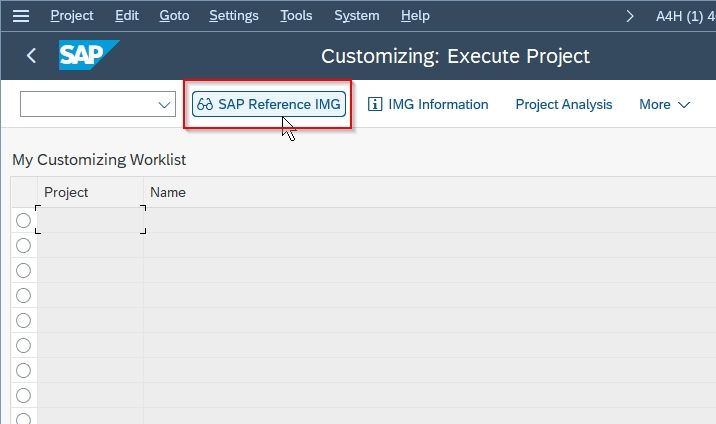The image size is (716, 424).
Task: Open the System menu
Action: click(357, 16)
